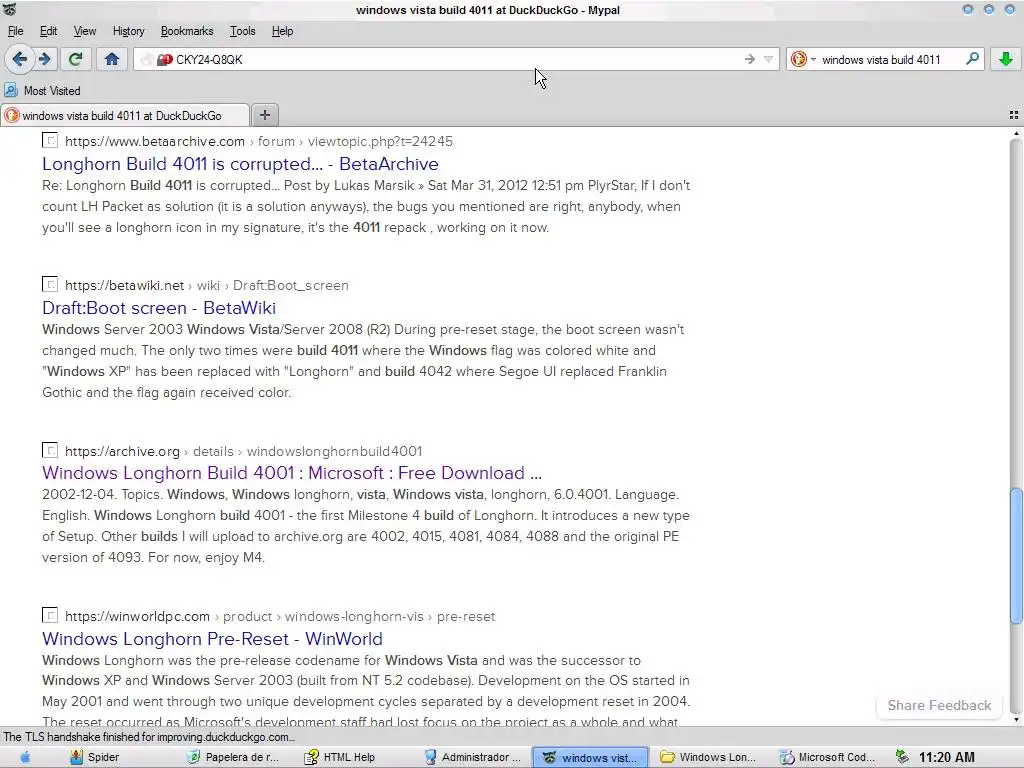Click the scrollbar down arrow
The width and height of the screenshot is (1024, 768).
[1016, 720]
